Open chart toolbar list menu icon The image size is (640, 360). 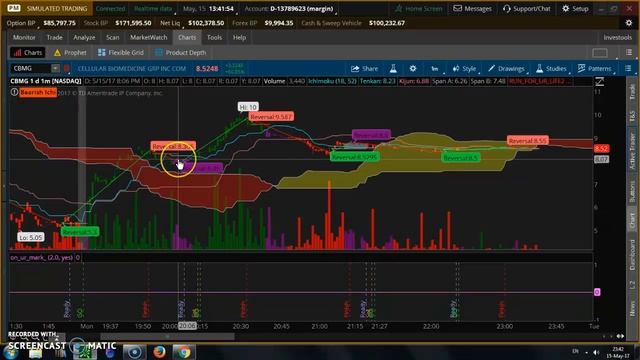click(628, 69)
